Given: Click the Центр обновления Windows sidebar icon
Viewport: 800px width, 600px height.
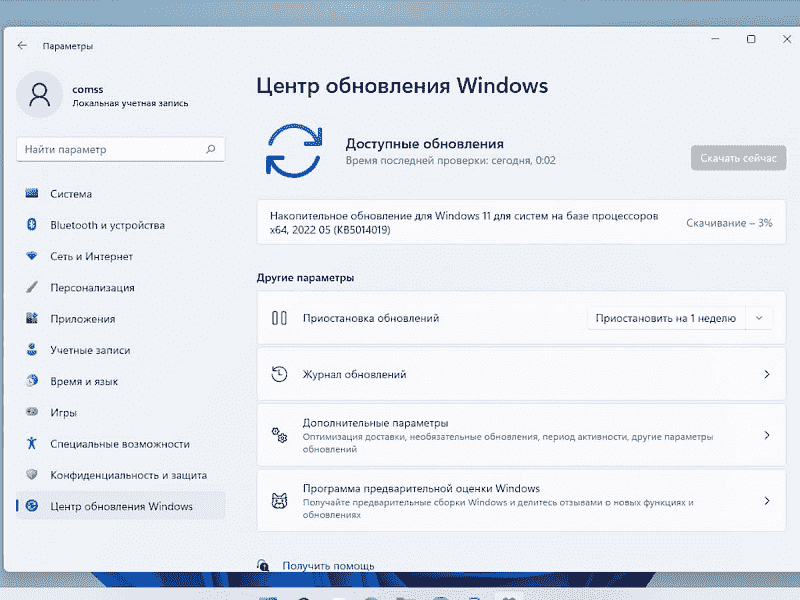Looking at the screenshot, I should click(x=32, y=506).
